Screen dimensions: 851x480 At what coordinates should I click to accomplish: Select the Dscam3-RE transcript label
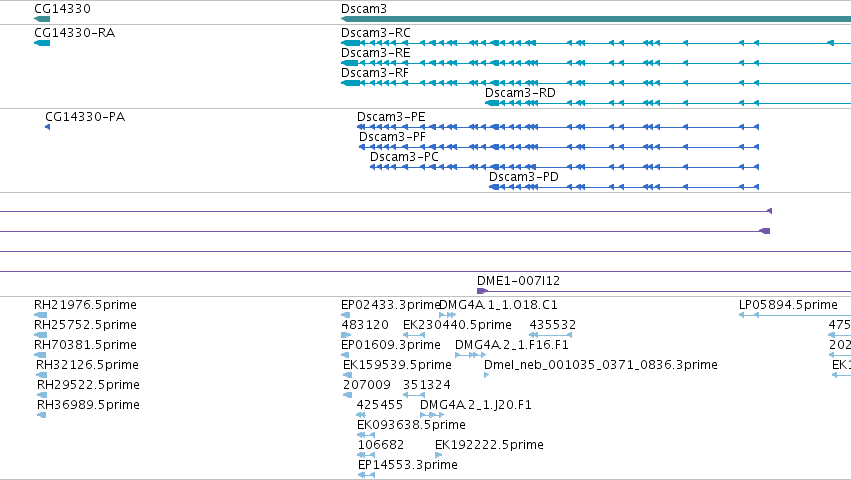pos(376,53)
